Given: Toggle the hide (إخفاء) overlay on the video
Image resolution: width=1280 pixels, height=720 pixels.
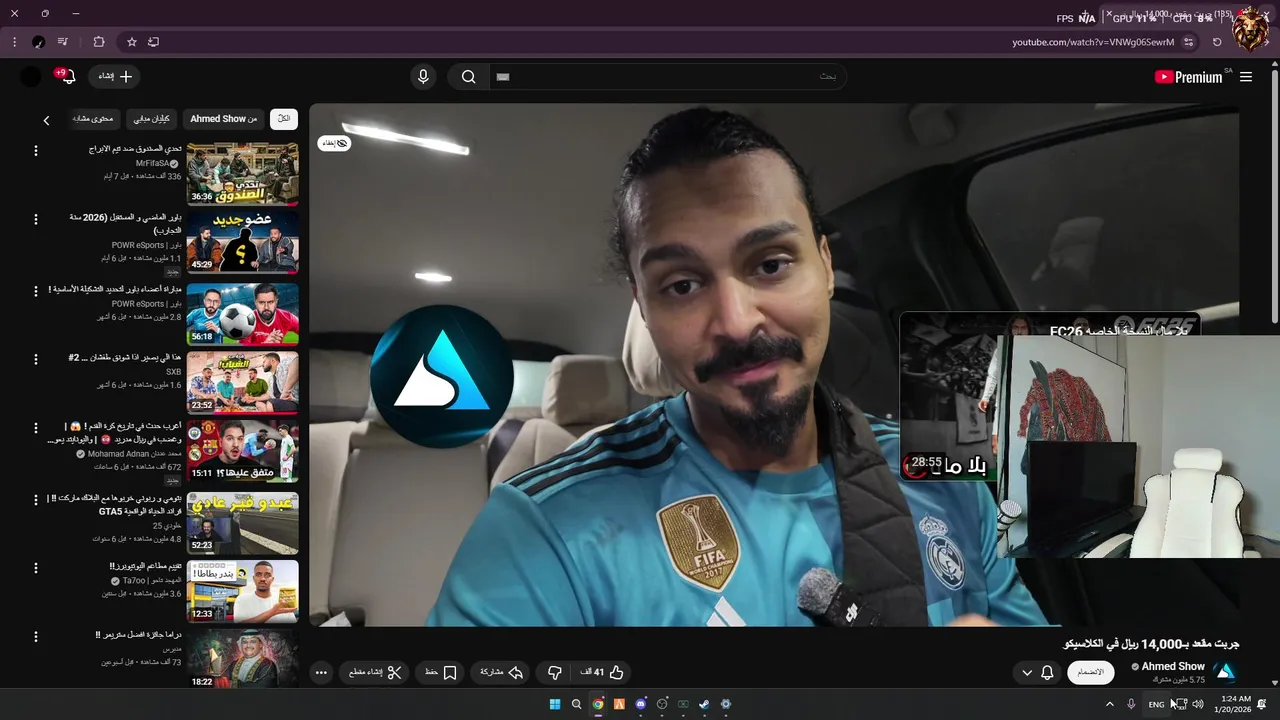Looking at the screenshot, I should click(x=334, y=143).
